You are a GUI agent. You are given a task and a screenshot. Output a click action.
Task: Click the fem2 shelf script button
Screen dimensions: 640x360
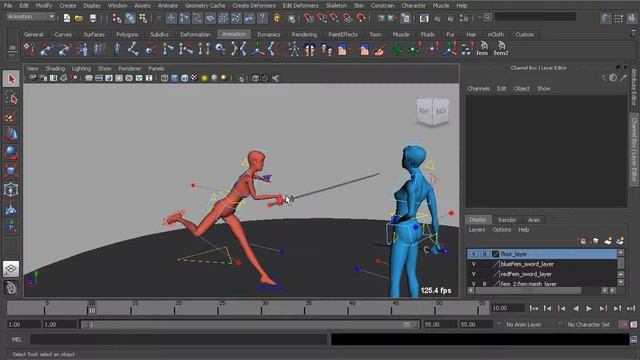pyautogui.click(x=501, y=49)
